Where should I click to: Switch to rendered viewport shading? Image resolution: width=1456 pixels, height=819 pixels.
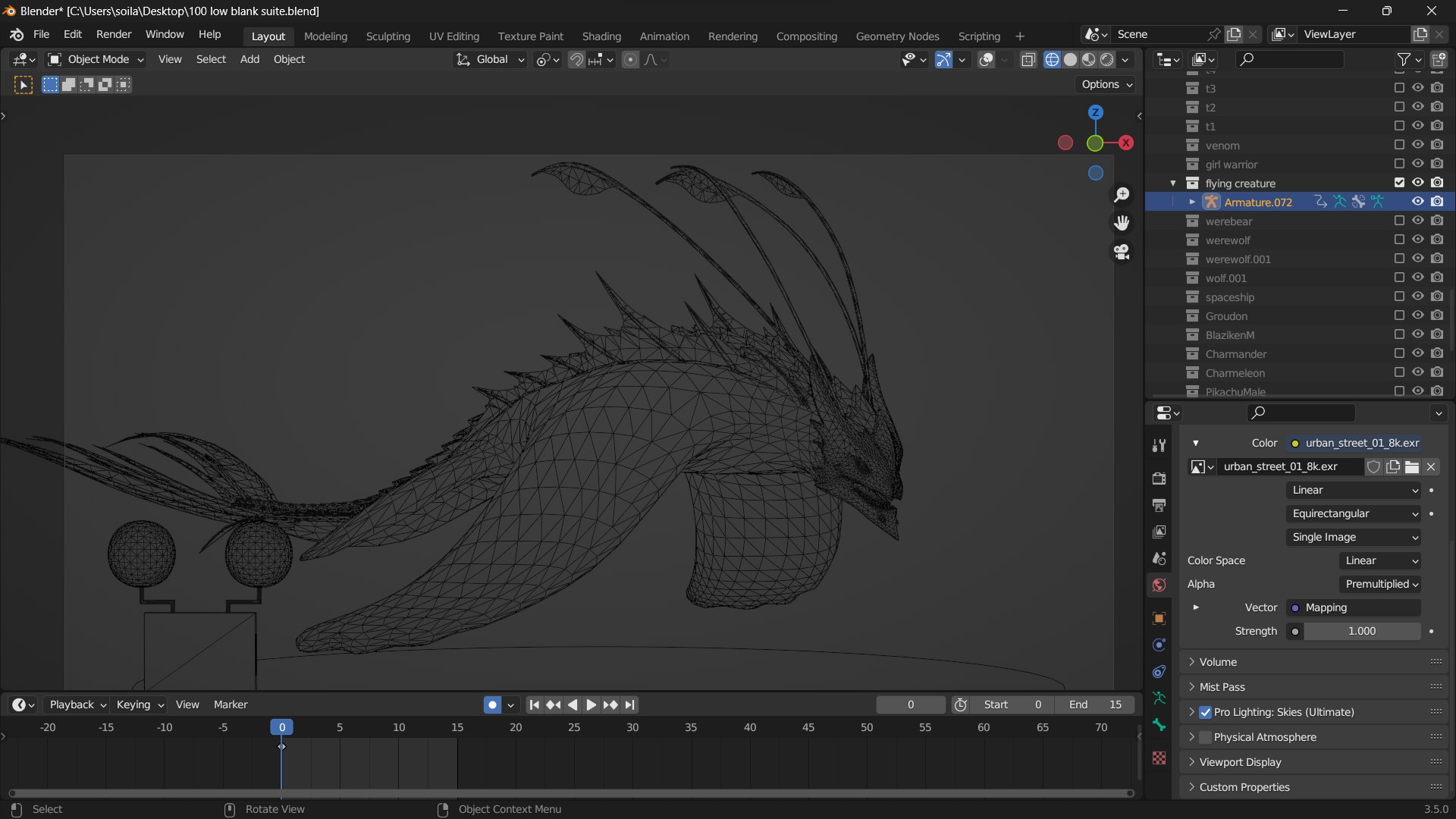tap(1107, 60)
